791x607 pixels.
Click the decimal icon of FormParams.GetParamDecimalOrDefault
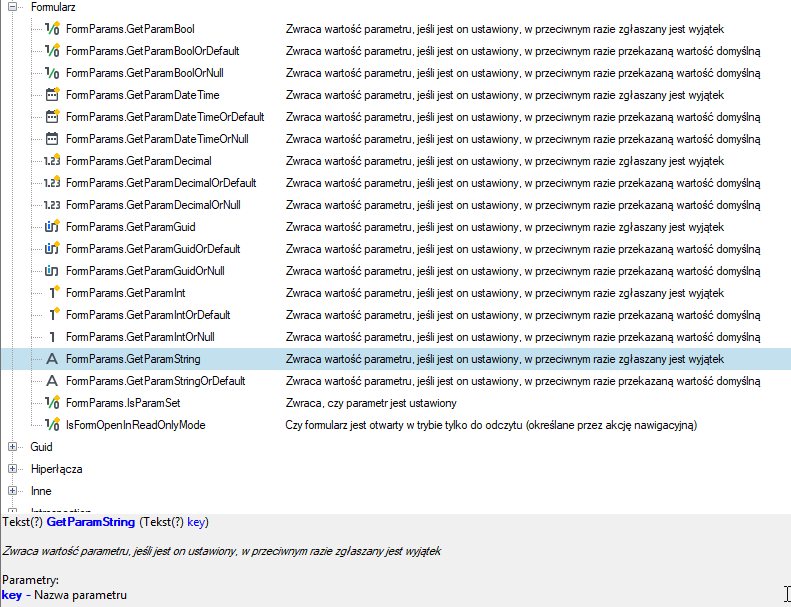point(52,183)
